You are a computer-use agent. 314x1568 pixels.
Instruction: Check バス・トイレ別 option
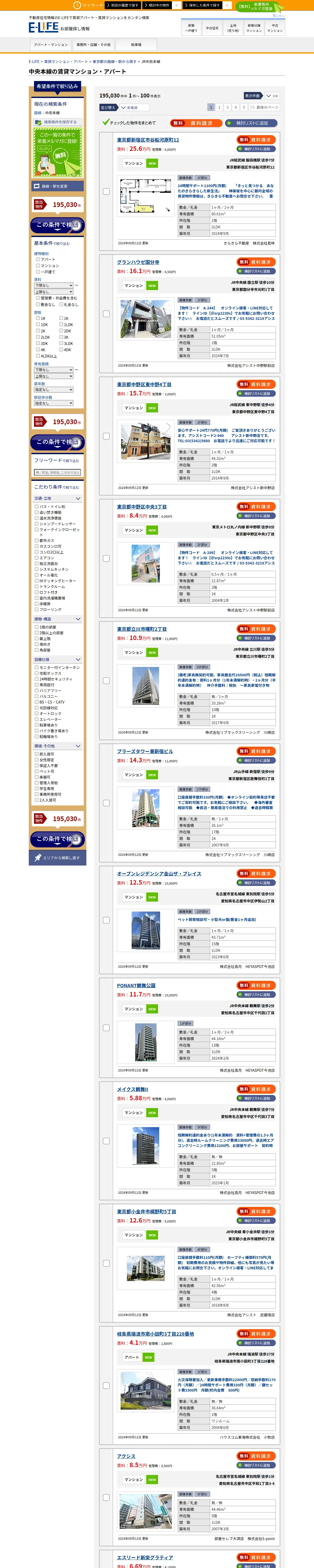tap(37, 506)
